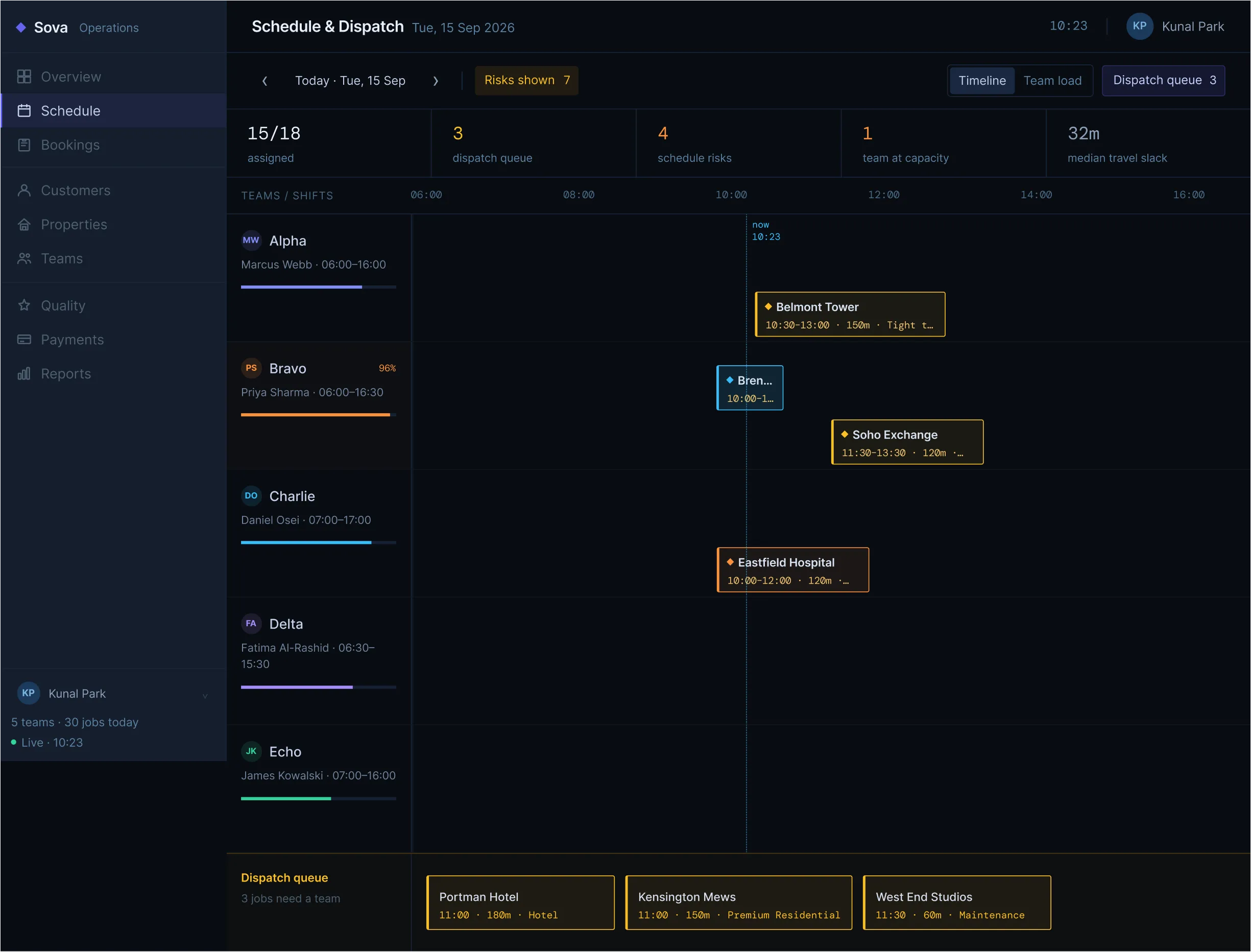
Task: Click Bravo's orange capacity bar
Action: 318,415
